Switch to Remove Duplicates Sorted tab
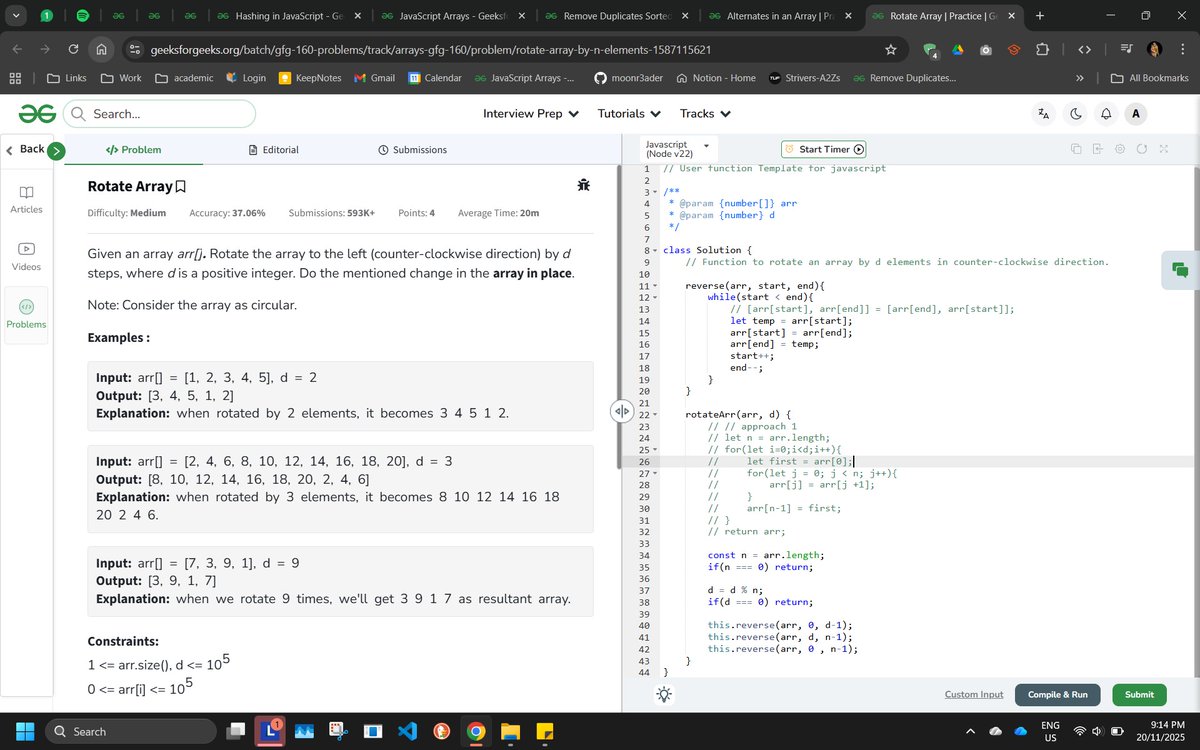Viewport: 1200px width, 750px height. (x=615, y=16)
